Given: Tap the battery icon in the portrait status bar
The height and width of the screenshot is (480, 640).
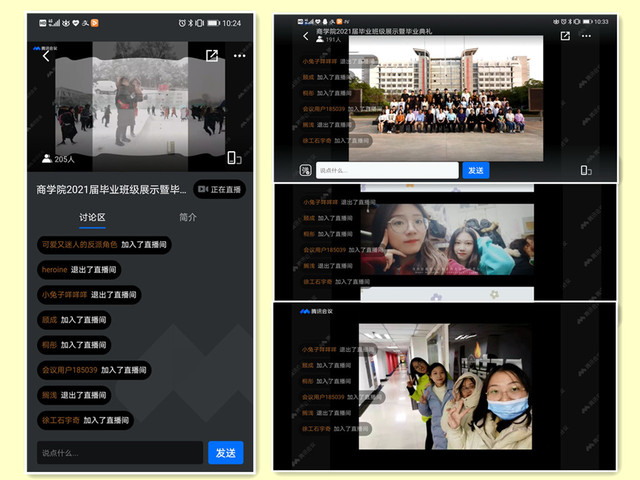Looking at the screenshot, I should pos(213,23).
